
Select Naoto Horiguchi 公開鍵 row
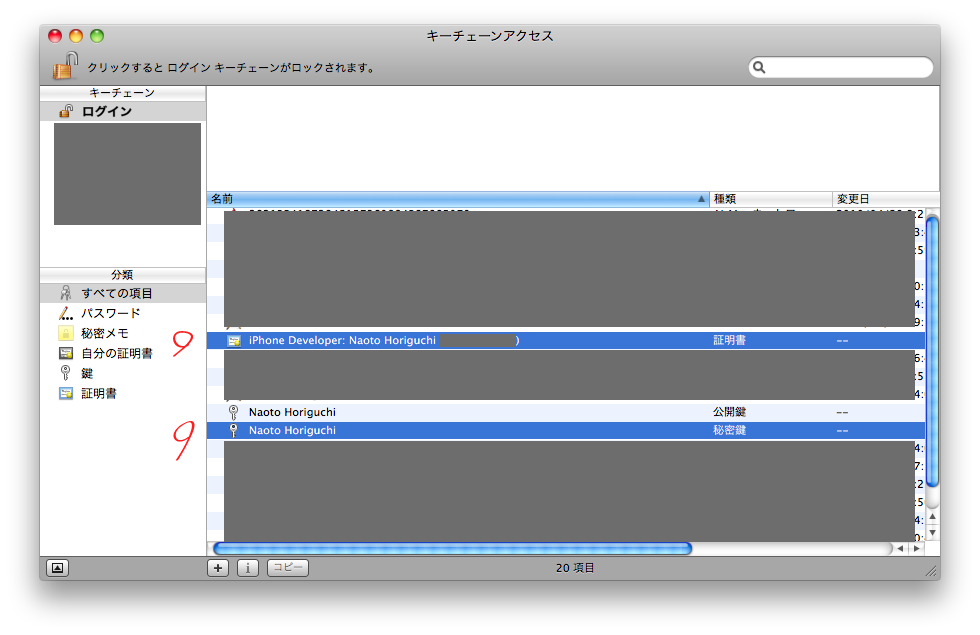pos(566,412)
